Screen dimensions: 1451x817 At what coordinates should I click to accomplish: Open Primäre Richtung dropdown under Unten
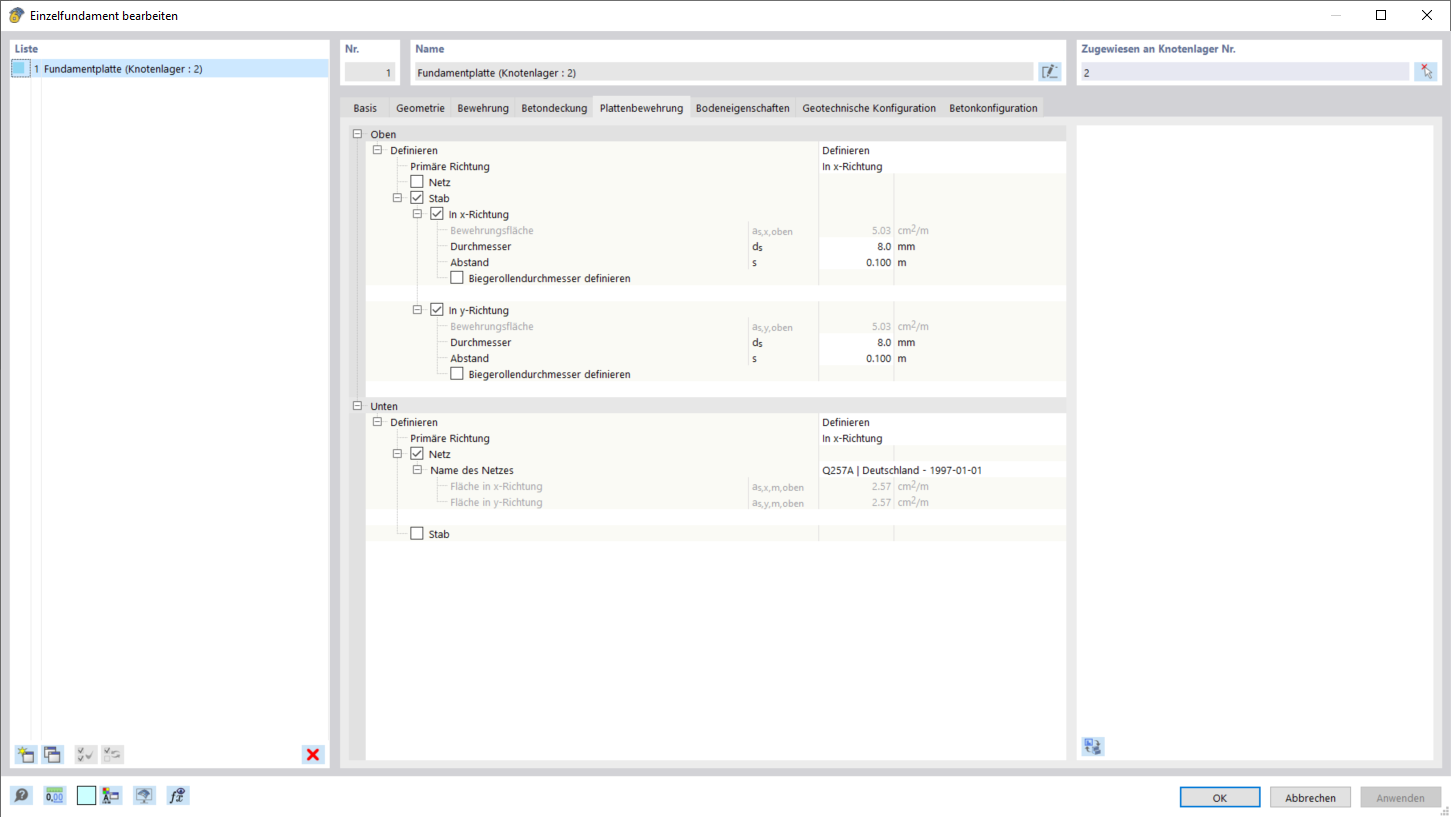pos(942,438)
